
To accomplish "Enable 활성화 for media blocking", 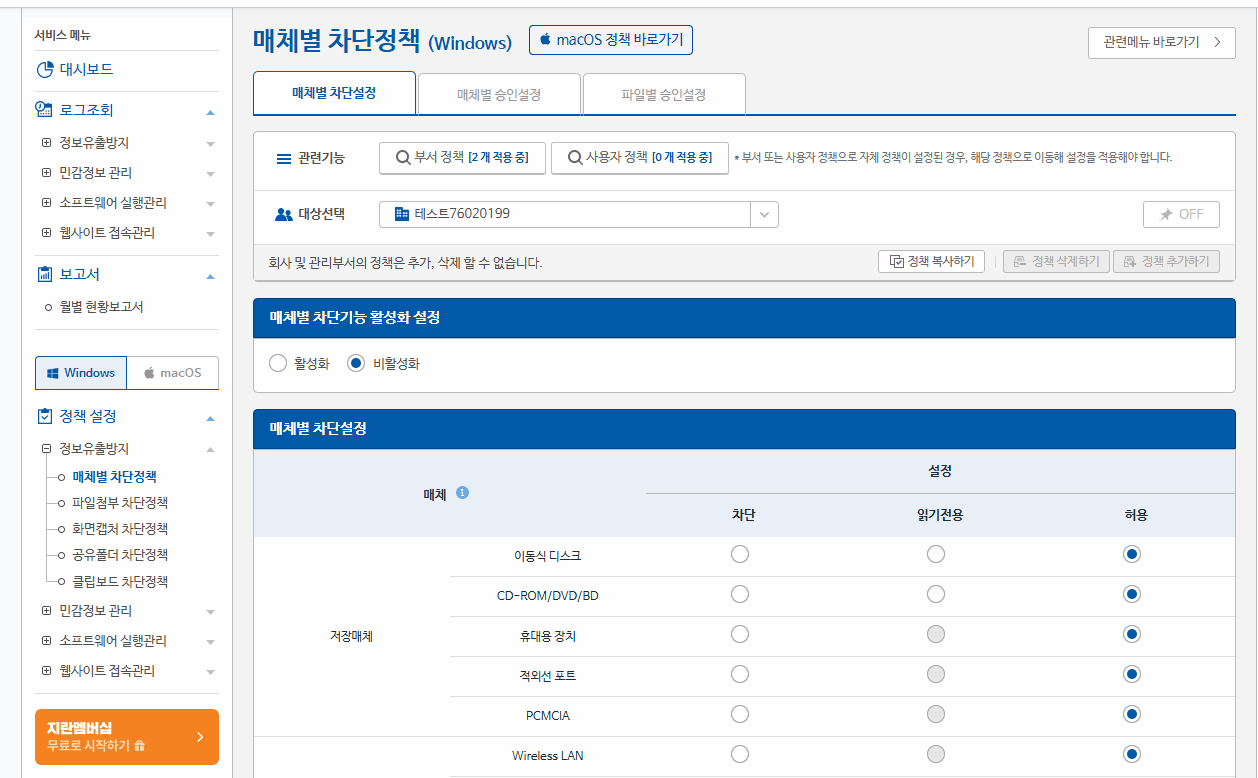I will click(x=278, y=363).
